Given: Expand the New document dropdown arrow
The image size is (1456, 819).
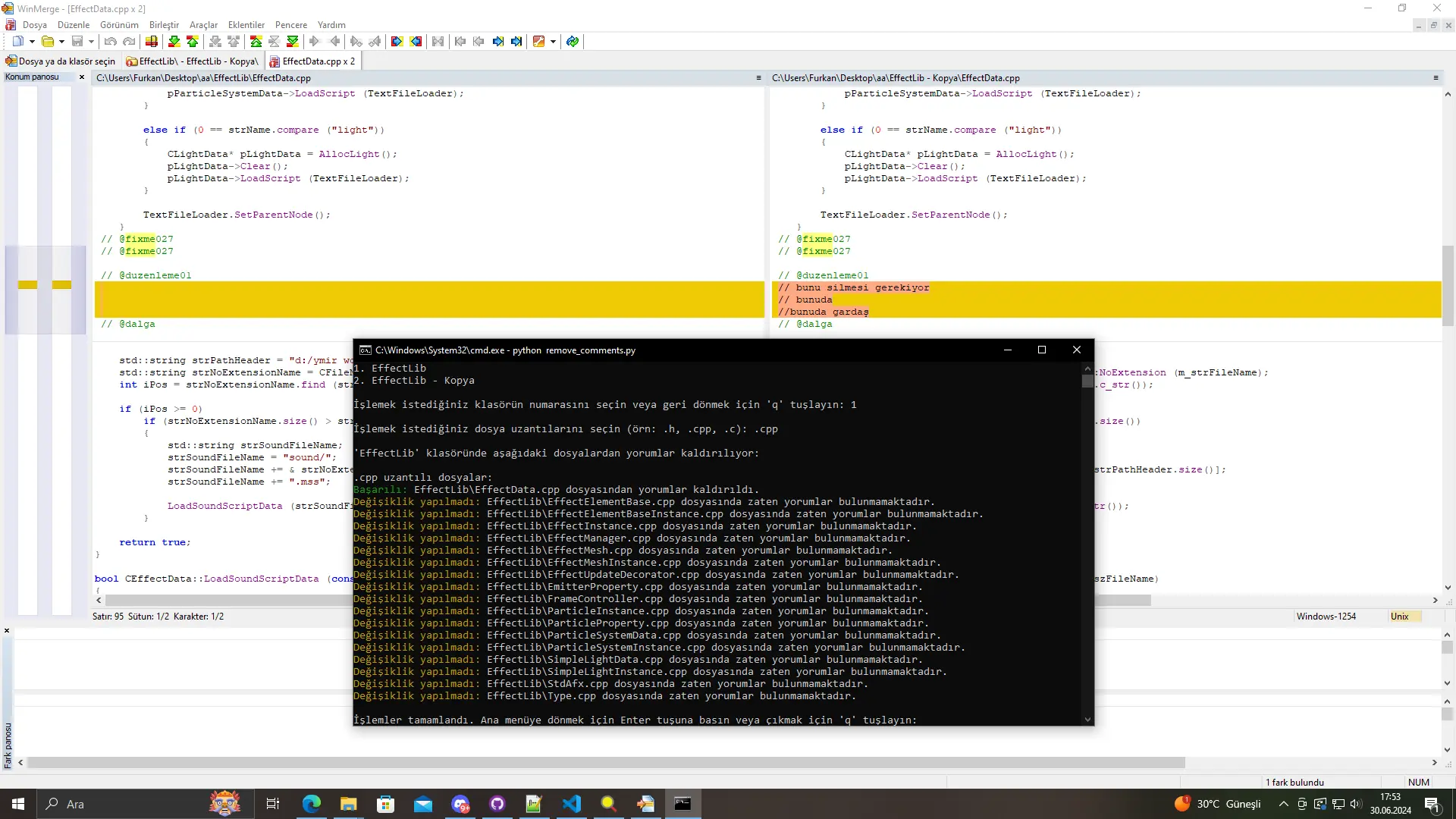Looking at the screenshot, I should (x=32, y=42).
